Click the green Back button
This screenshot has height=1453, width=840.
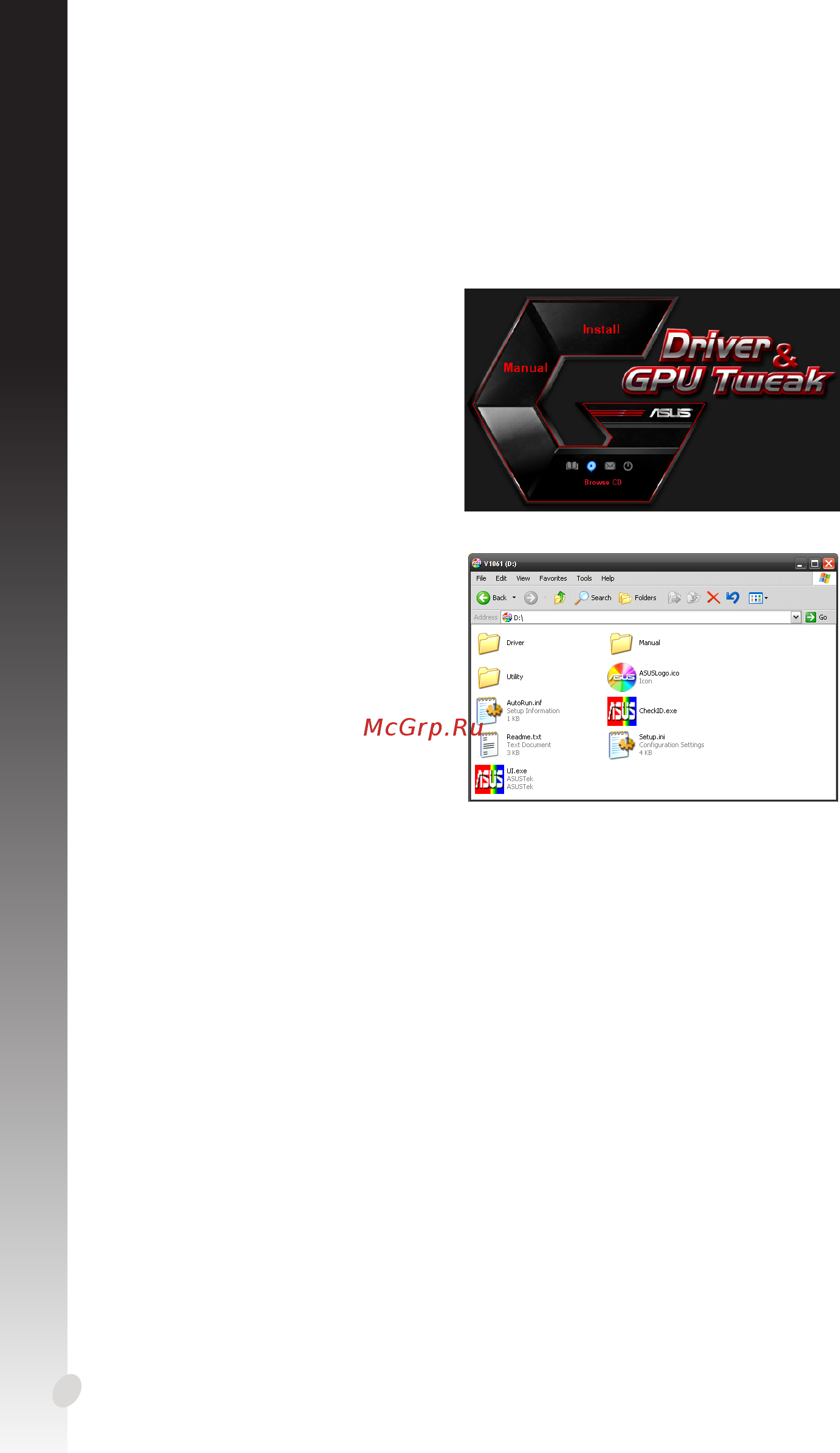[492, 598]
